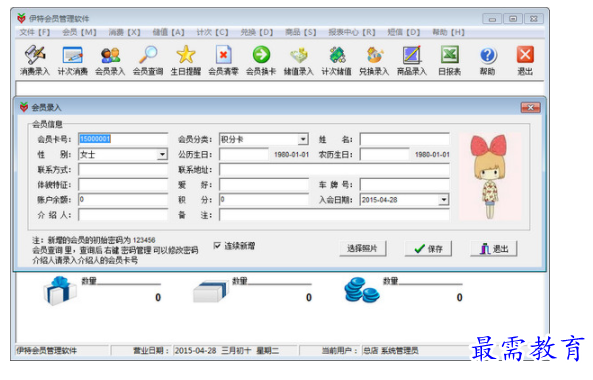Open the 商品 [S] menu
The image size is (593, 380).
coord(300,32)
